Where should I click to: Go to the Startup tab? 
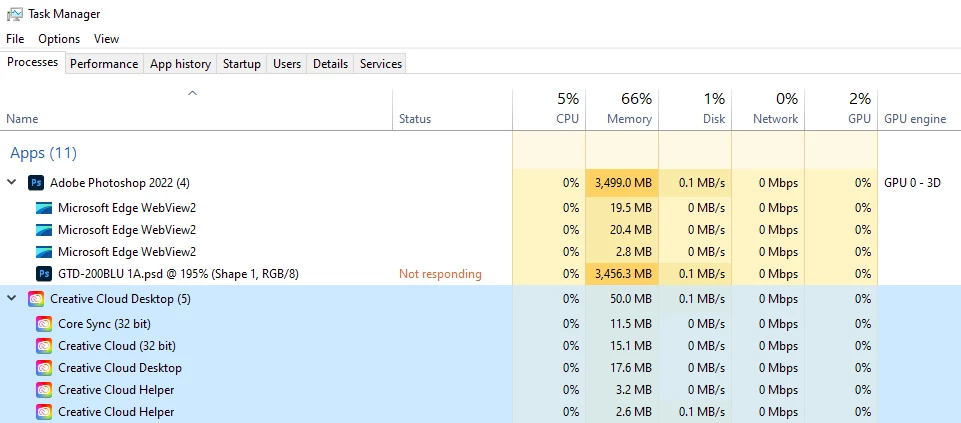click(x=241, y=64)
